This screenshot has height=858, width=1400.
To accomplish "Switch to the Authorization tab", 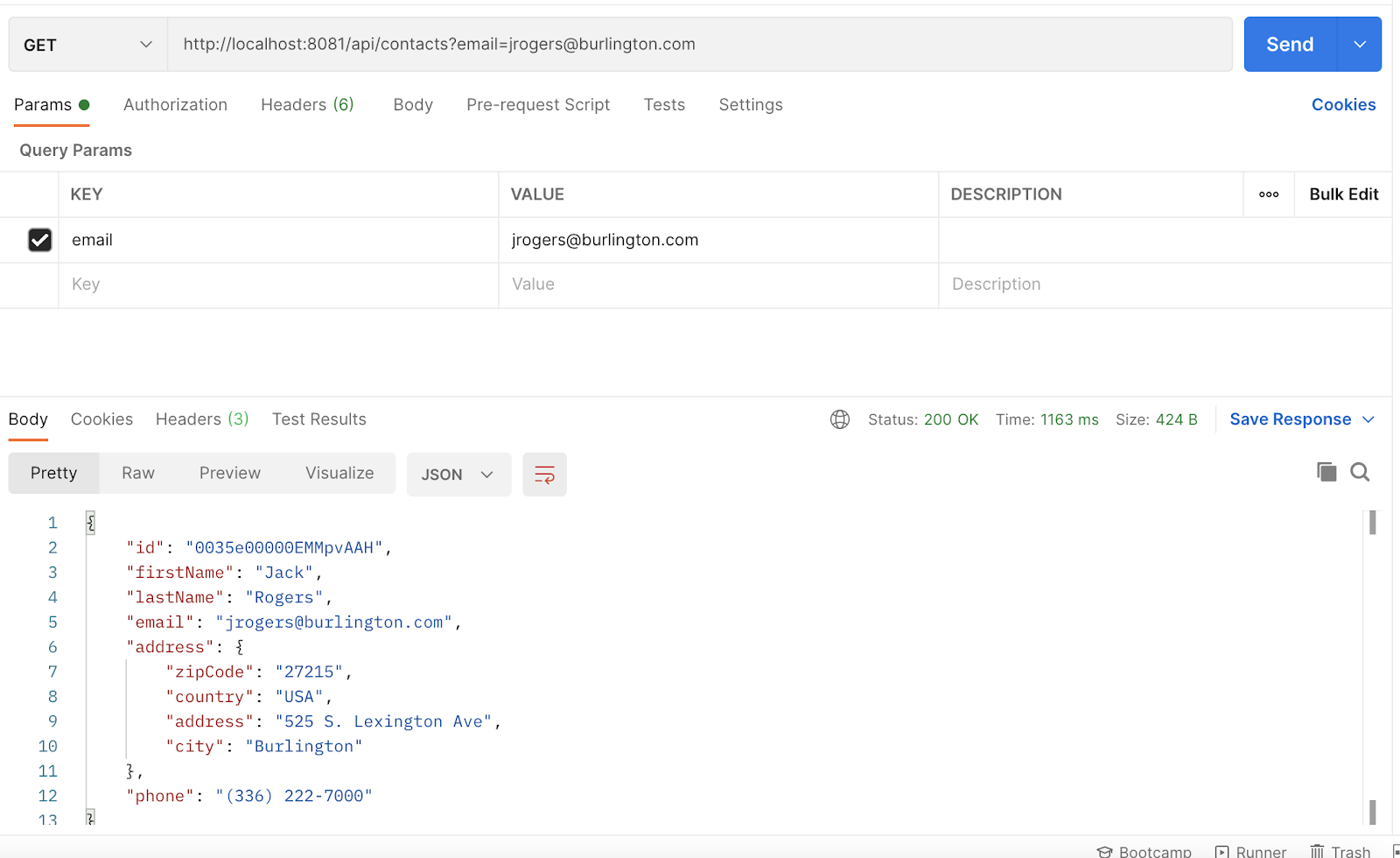I will click(x=175, y=105).
